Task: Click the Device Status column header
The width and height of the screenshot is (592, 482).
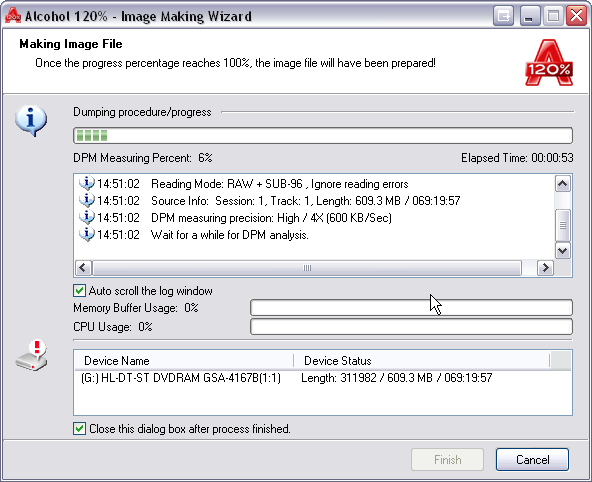Action: click(x=422, y=361)
